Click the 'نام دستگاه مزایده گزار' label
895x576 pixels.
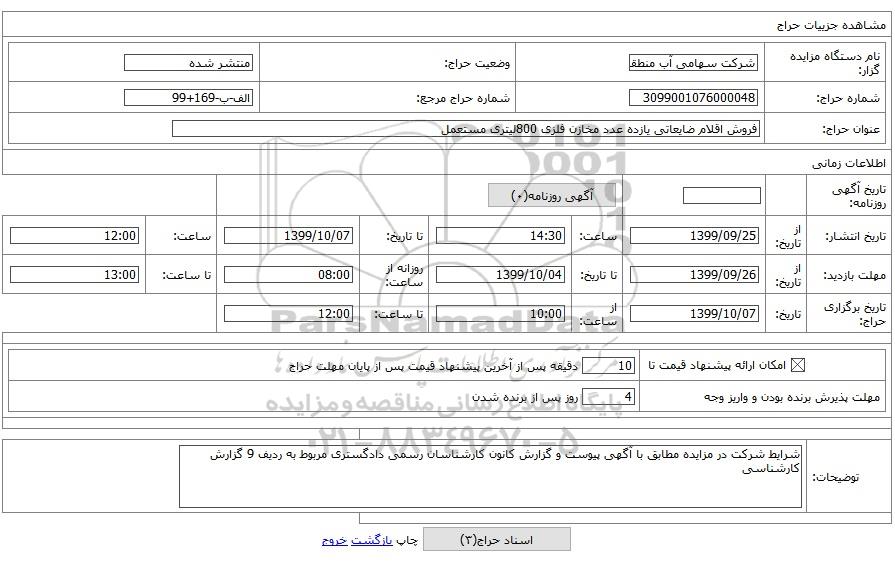click(x=835, y=63)
